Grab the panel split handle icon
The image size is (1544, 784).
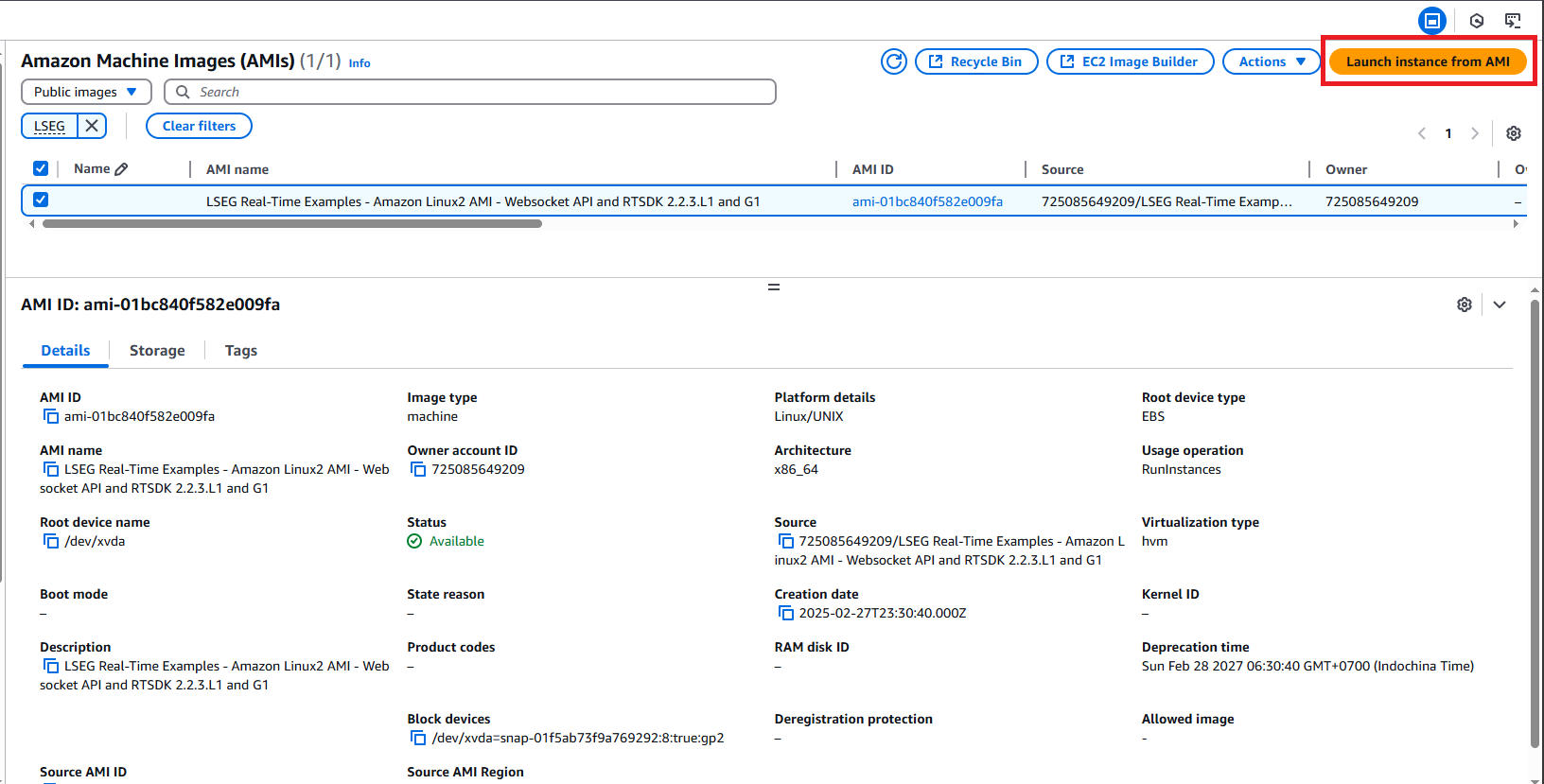[x=774, y=287]
